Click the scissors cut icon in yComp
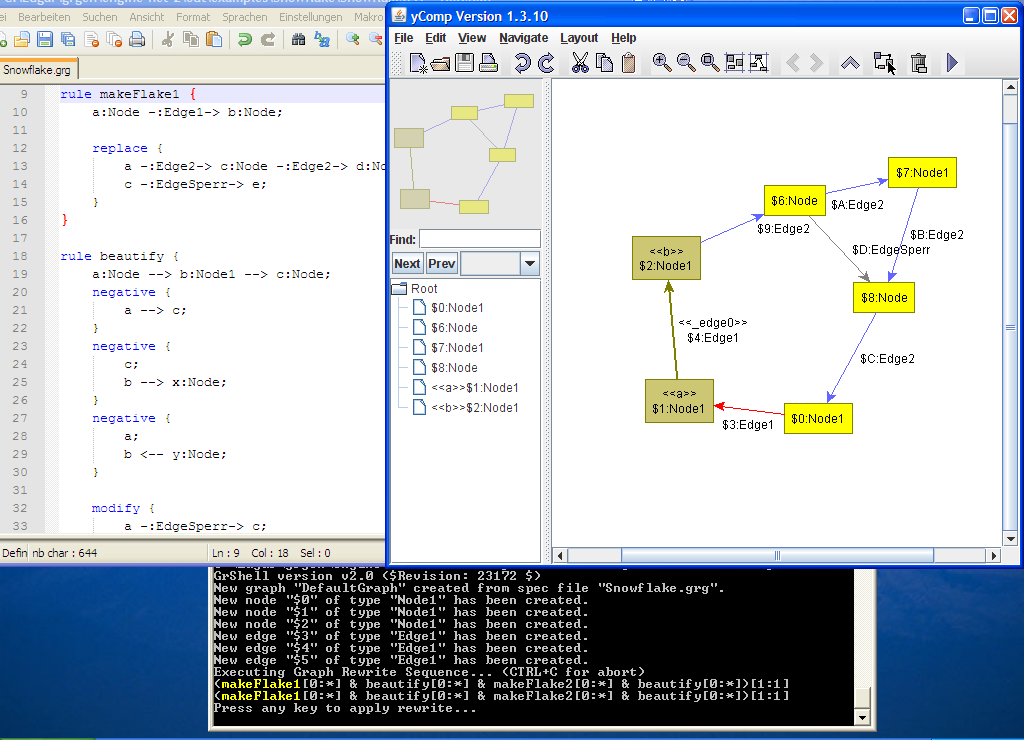The width and height of the screenshot is (1024, 740). pyautogui.click(x=580, y=63)
